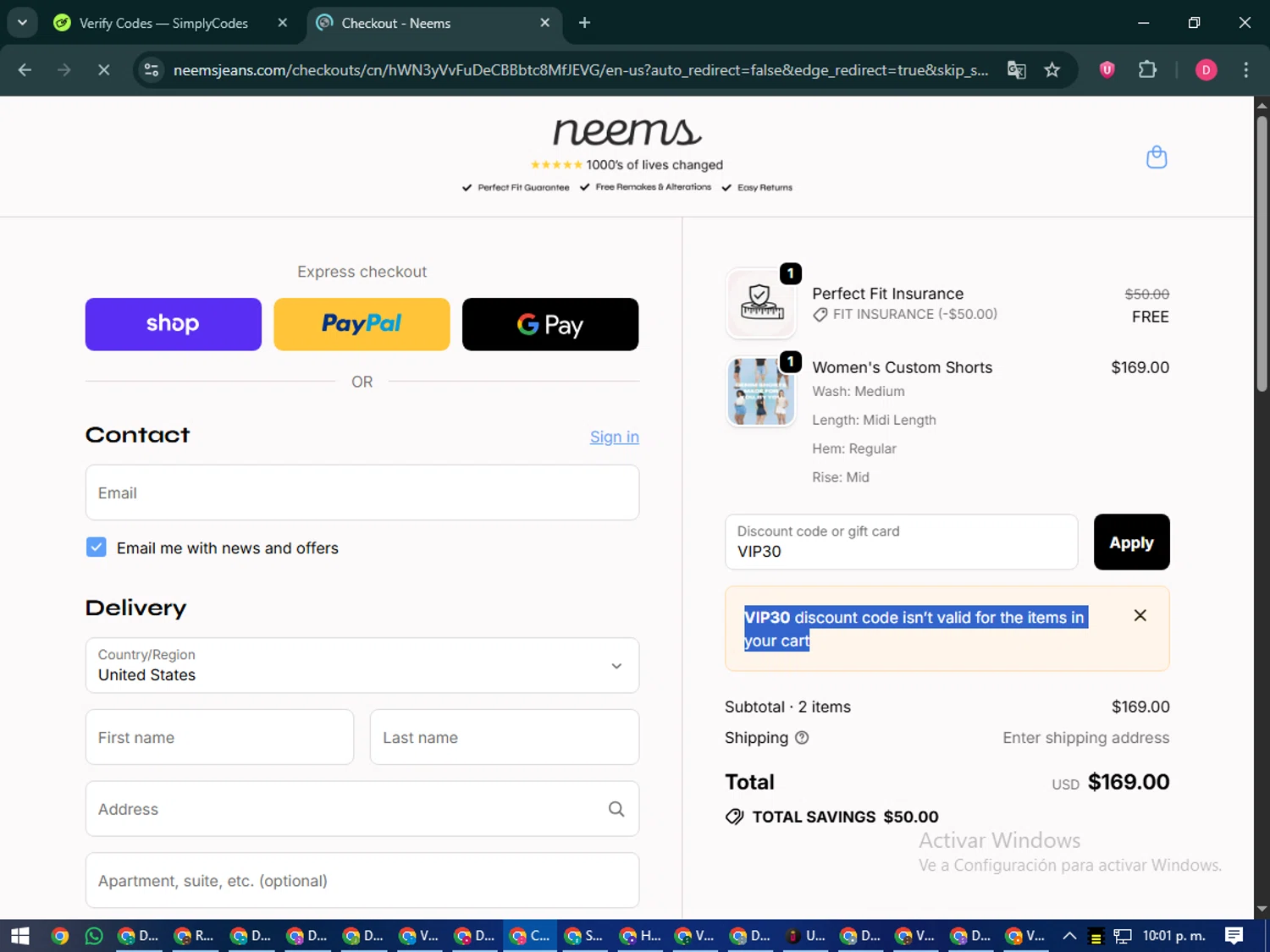Click the neems logo
Screen dimensions: 1270x952
[627, 132]
